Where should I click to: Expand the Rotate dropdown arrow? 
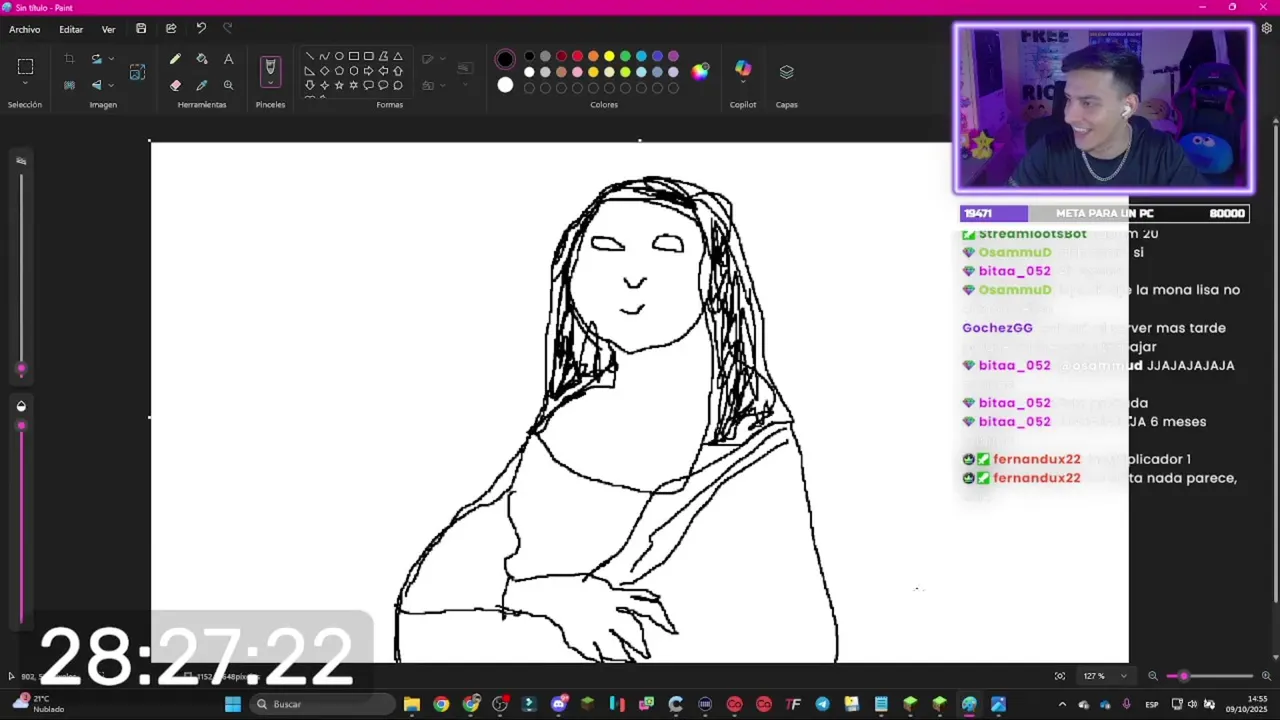111,59
